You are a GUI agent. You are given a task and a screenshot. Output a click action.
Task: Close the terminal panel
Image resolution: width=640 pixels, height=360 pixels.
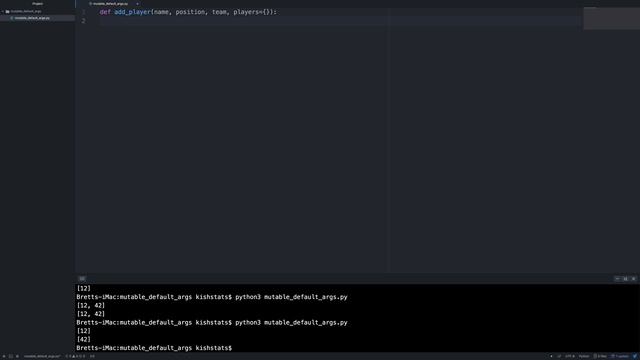point(633,279)
